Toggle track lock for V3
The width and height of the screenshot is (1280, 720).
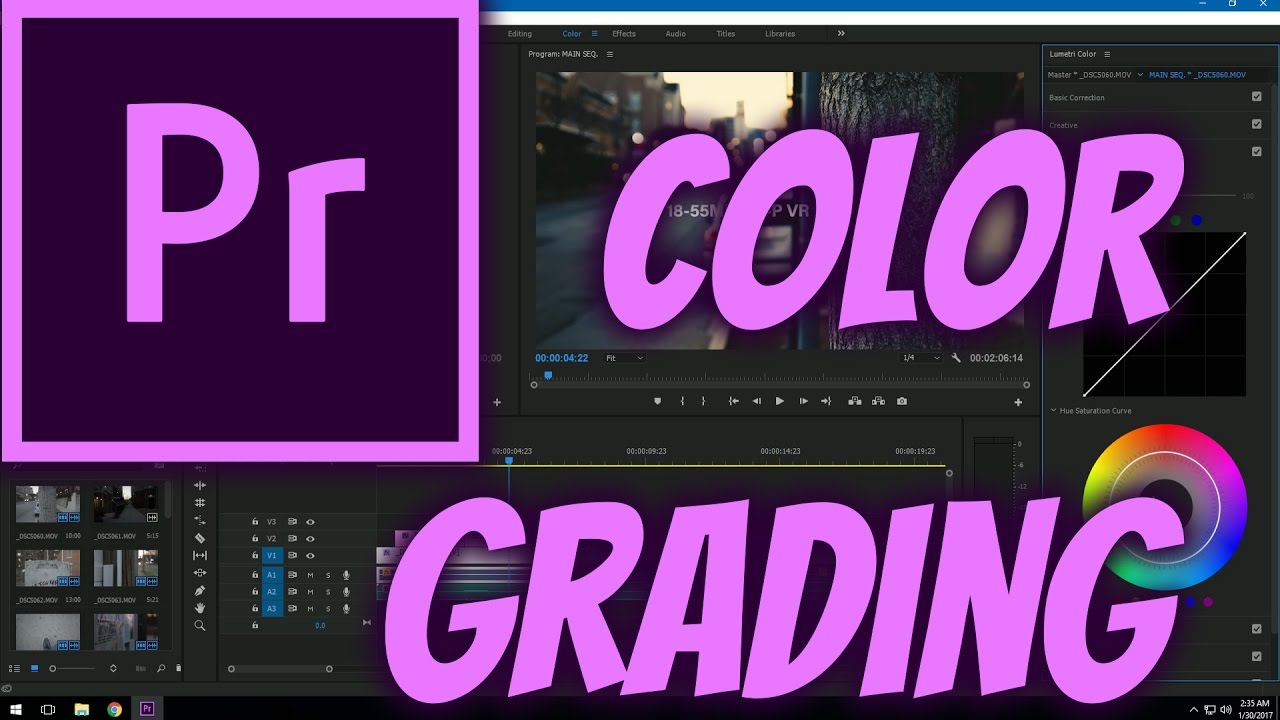point(255,522)
